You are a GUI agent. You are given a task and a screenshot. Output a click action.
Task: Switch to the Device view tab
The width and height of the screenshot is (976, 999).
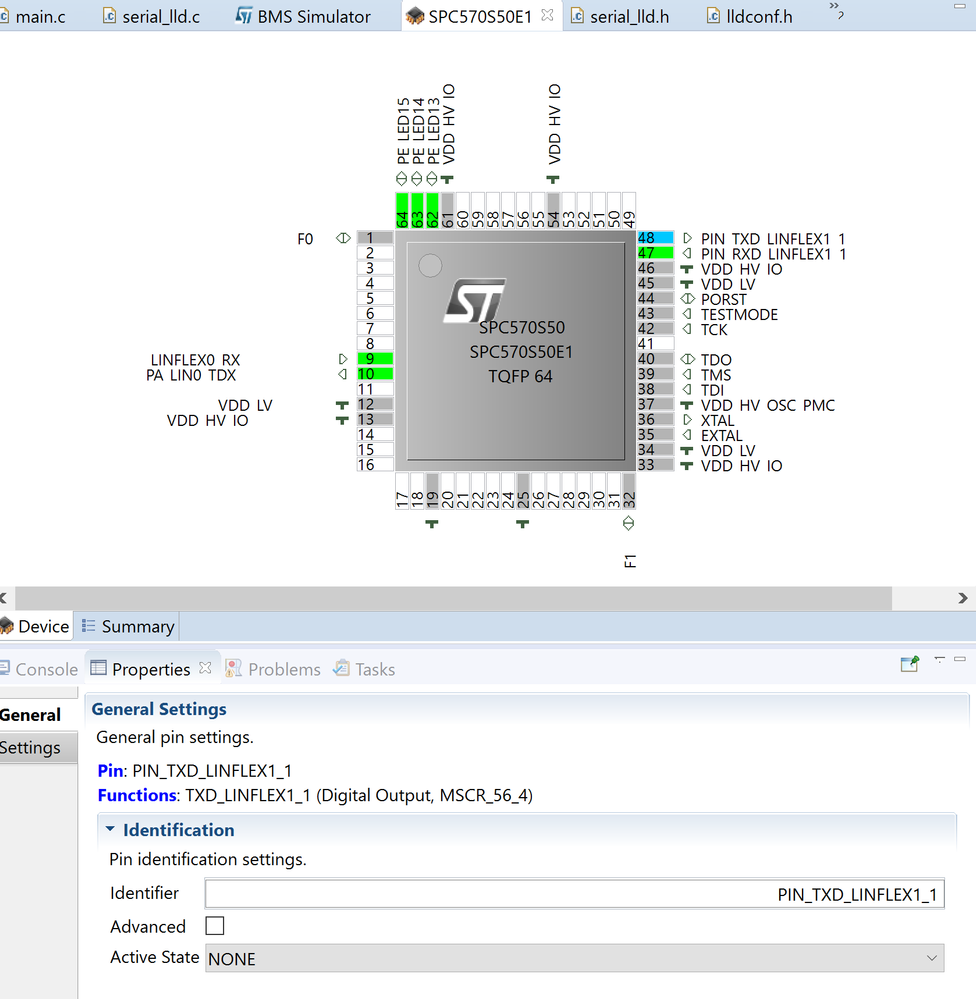[x=36, y=627]
